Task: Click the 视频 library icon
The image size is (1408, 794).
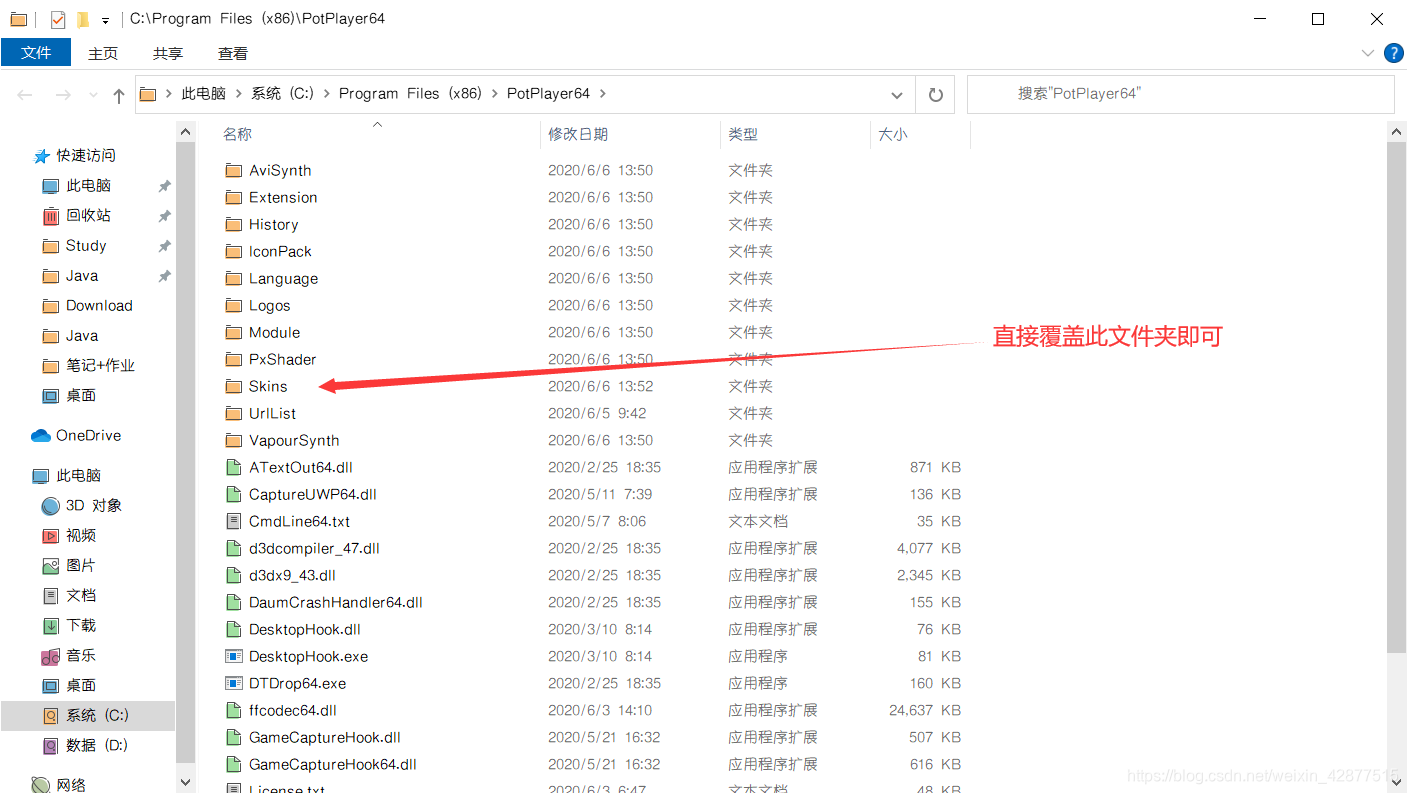Action: [51, 535]
